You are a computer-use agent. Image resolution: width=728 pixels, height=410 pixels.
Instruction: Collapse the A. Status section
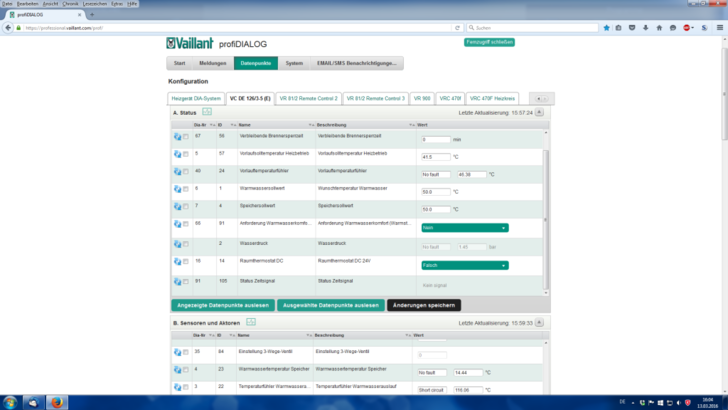tap(540, 113)
